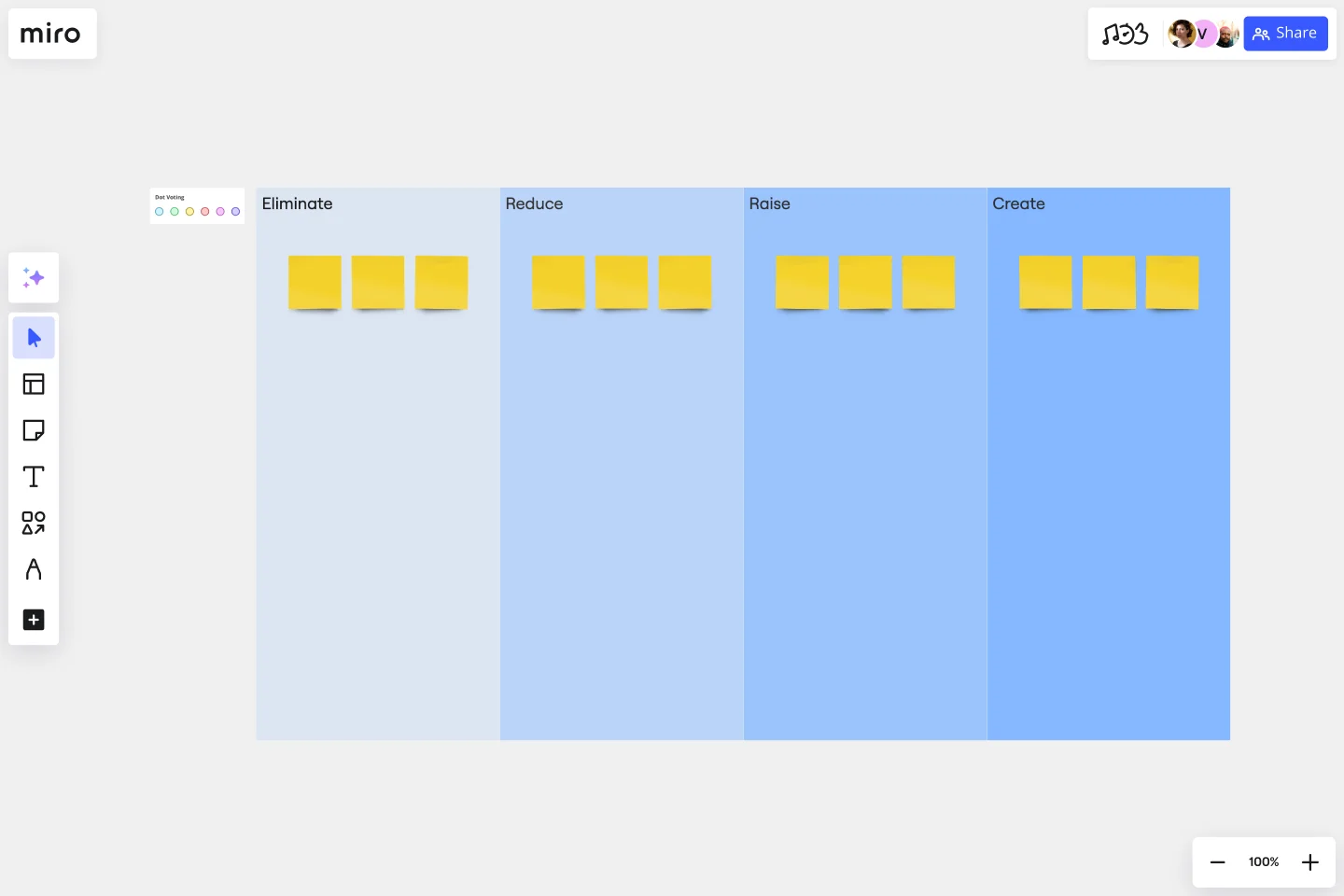Open the shapes and lines tool
This screenshot has height=896, width=1344.
point(34,523)
